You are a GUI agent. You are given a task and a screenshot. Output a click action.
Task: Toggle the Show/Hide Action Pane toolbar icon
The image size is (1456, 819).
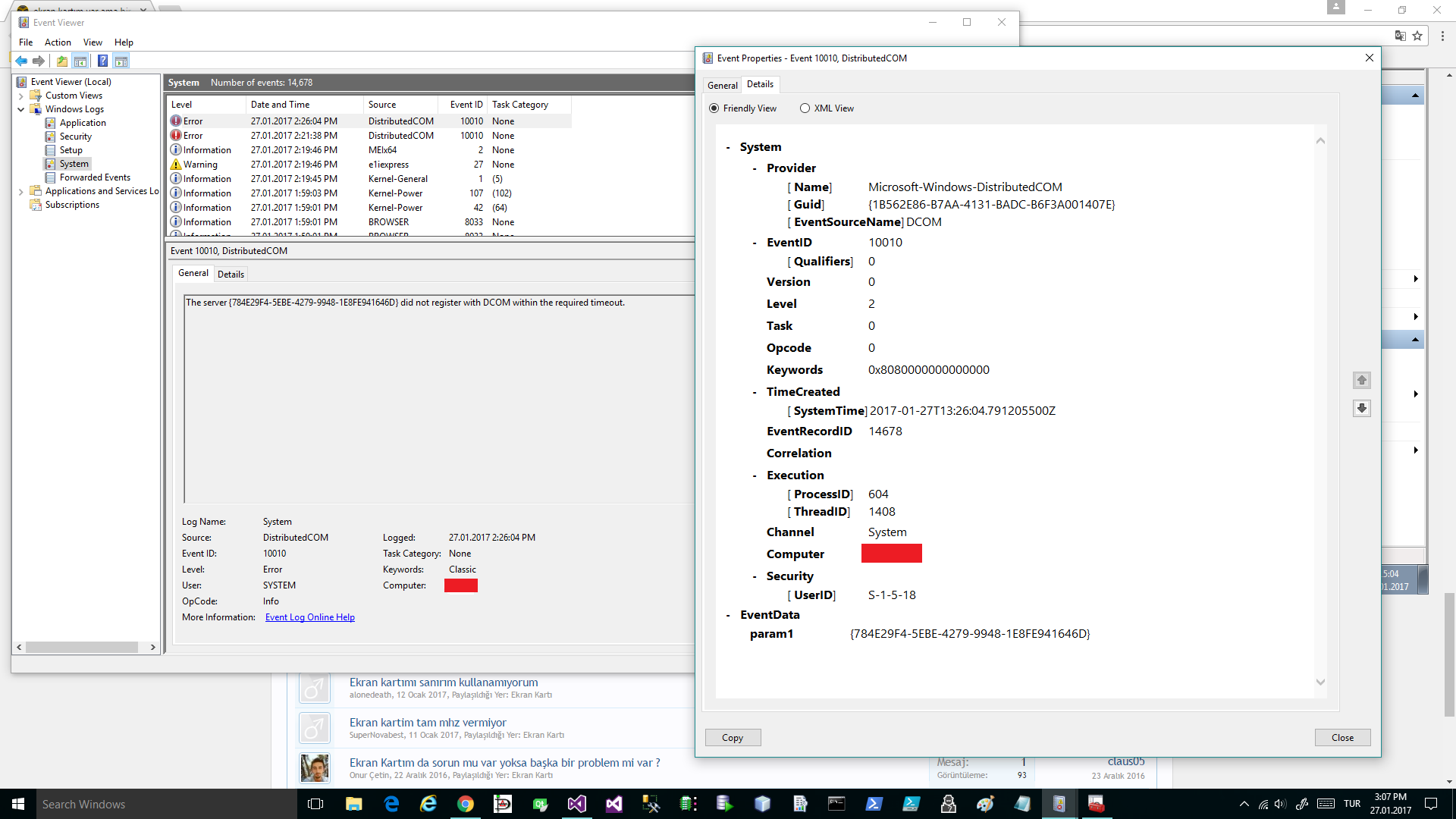pos(121,61)
